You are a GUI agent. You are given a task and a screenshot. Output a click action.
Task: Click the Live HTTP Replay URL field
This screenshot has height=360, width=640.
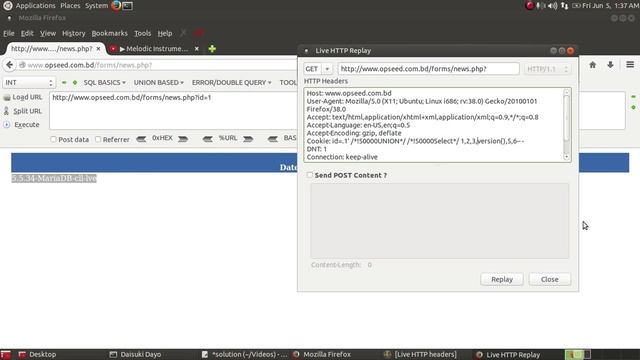428,69
